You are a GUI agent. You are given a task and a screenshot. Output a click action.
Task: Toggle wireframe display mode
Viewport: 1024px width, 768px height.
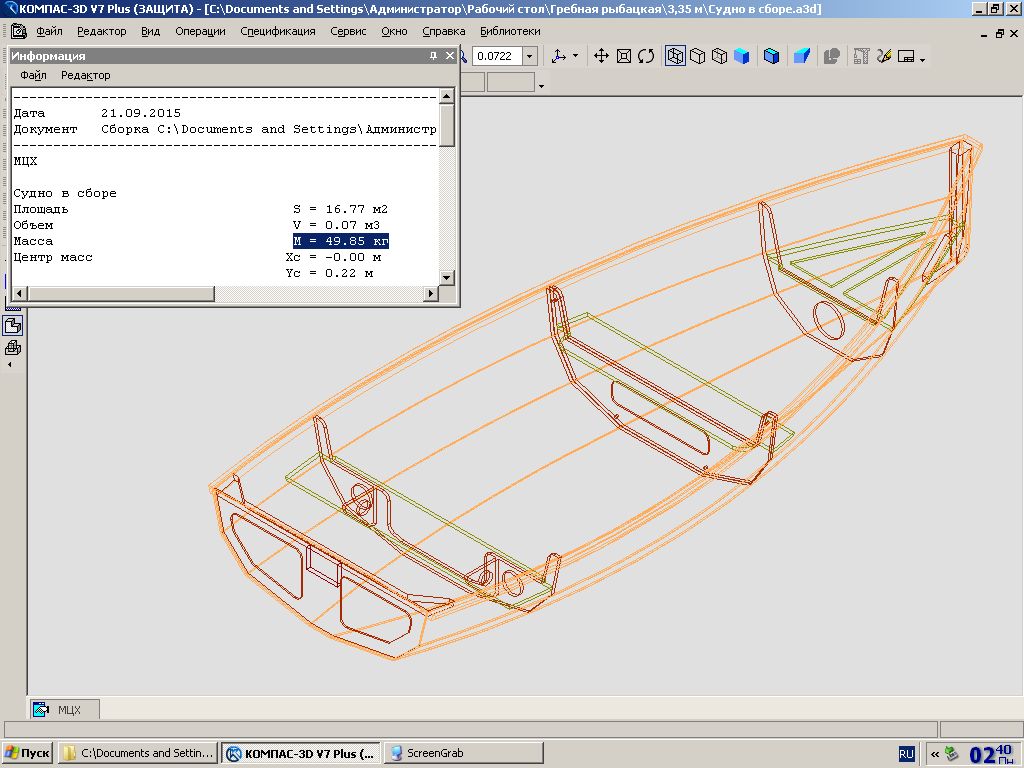tap(676, 56)
